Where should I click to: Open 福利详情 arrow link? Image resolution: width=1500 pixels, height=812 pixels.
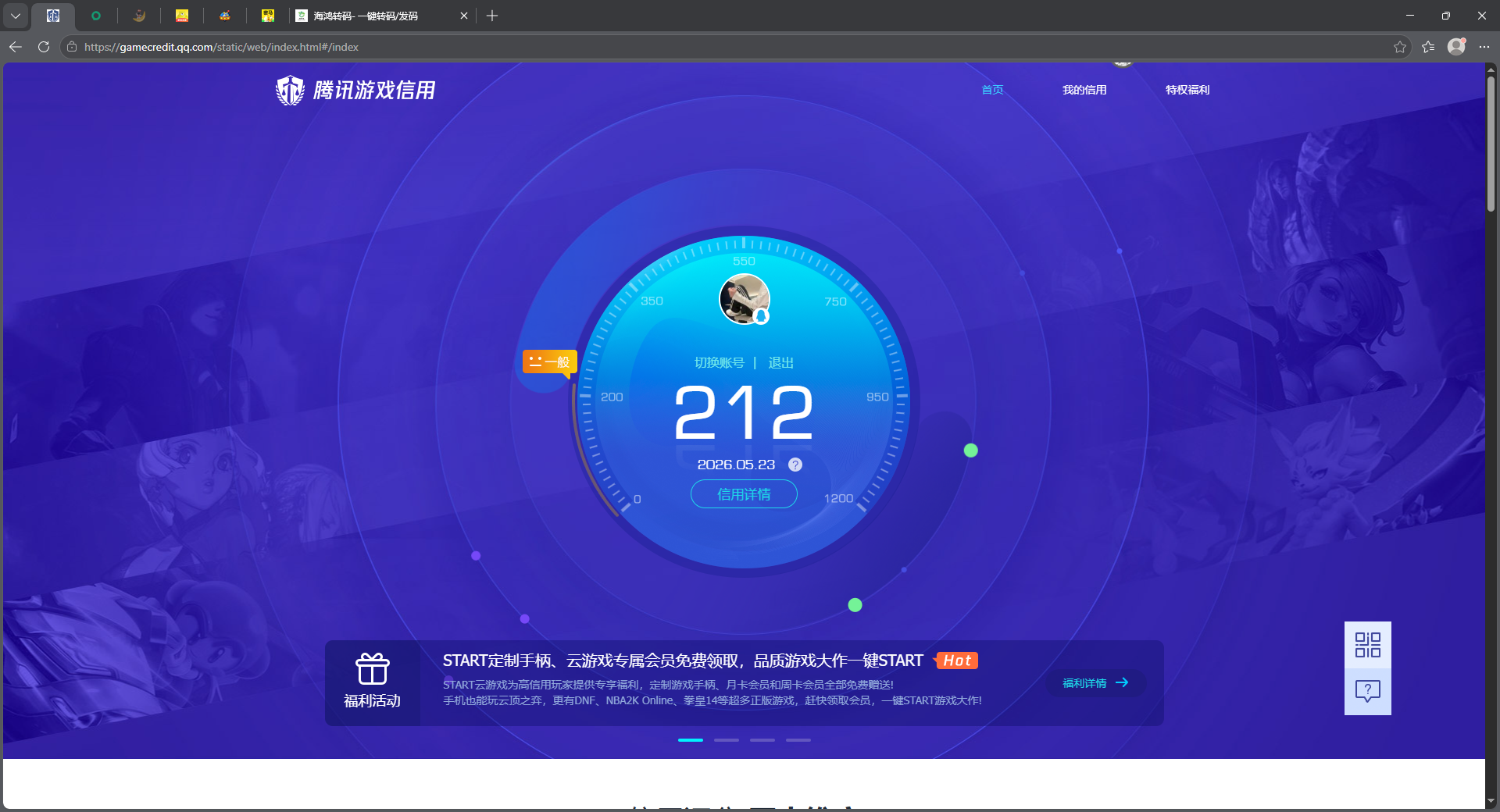pyautogui.click(x=1095, y=683)
